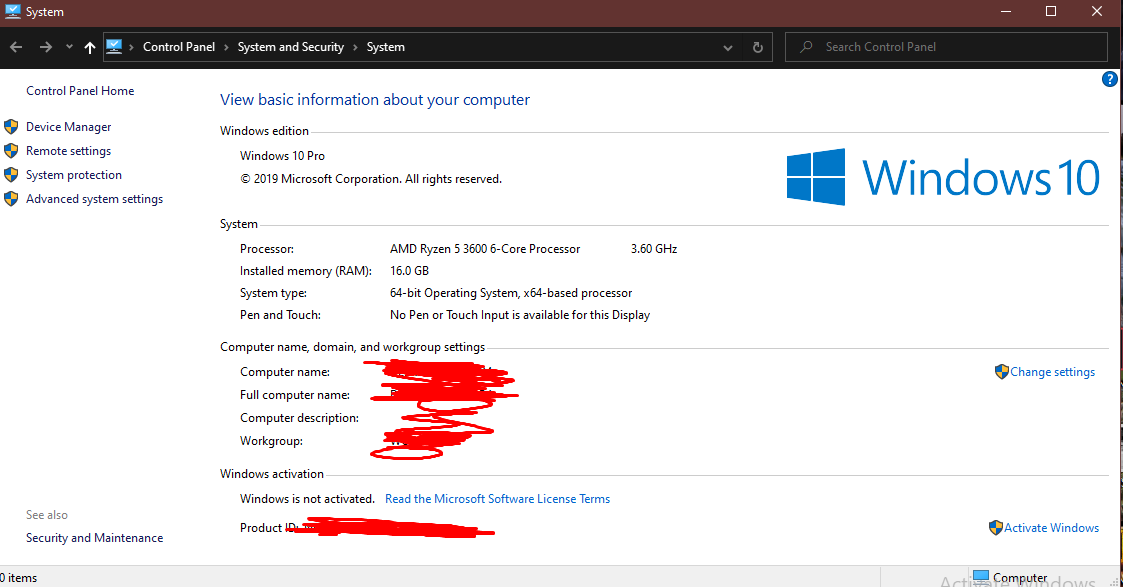
Task: Click the computer icon in the address bar
Action: (114, 47)
